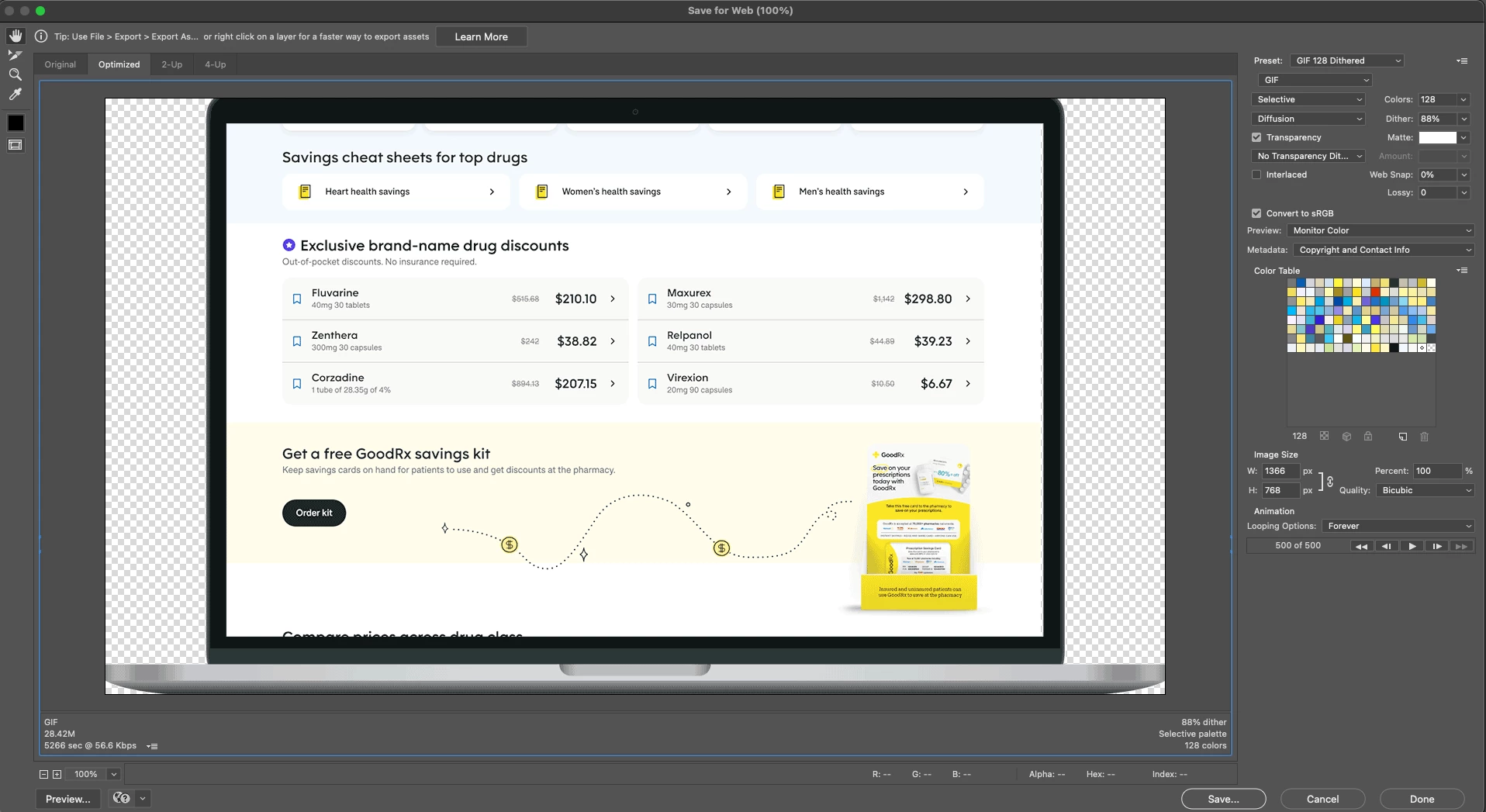Map selected colors to transparent icon
Screen dimensions: 1486x812
1325,437
